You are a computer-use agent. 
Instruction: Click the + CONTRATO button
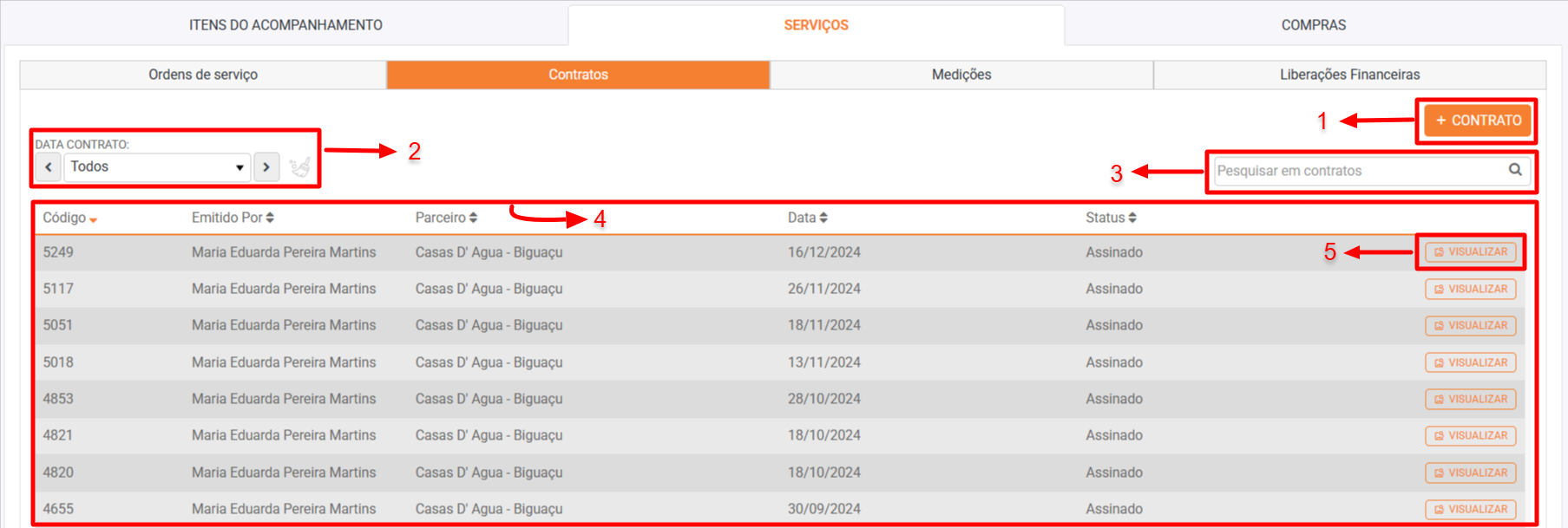pos(1477,121)
